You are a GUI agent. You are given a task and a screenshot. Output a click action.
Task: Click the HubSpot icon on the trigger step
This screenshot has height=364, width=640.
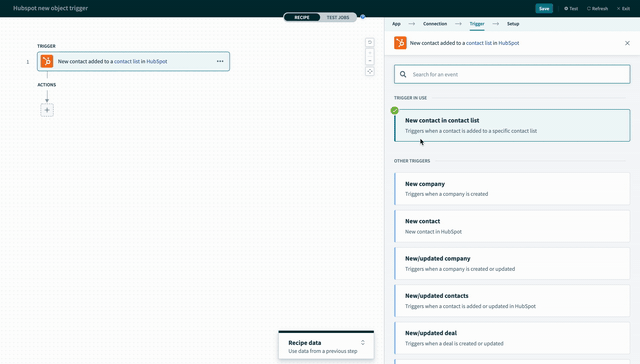coord(47,61)
